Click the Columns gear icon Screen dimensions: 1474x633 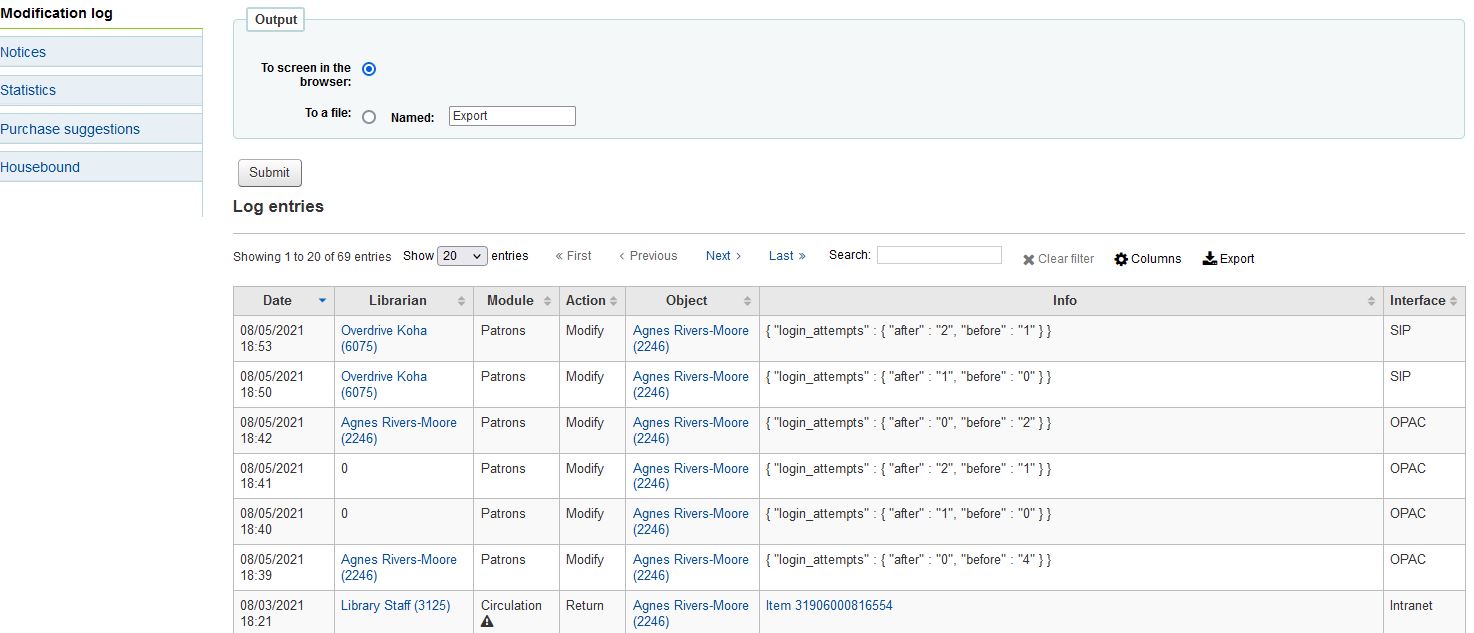pos(1121,259)
